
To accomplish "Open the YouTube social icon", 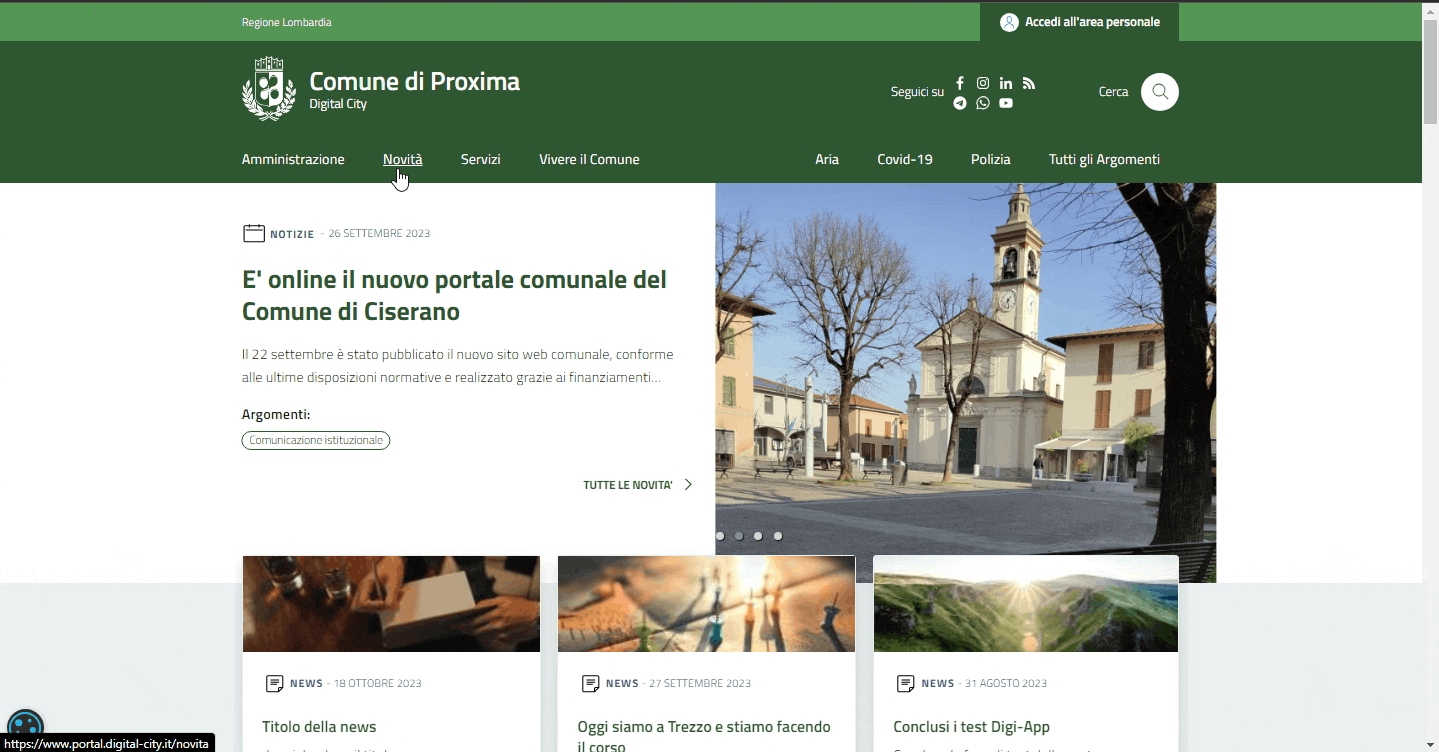I will pyautogui.click(x=1006, y=103).
